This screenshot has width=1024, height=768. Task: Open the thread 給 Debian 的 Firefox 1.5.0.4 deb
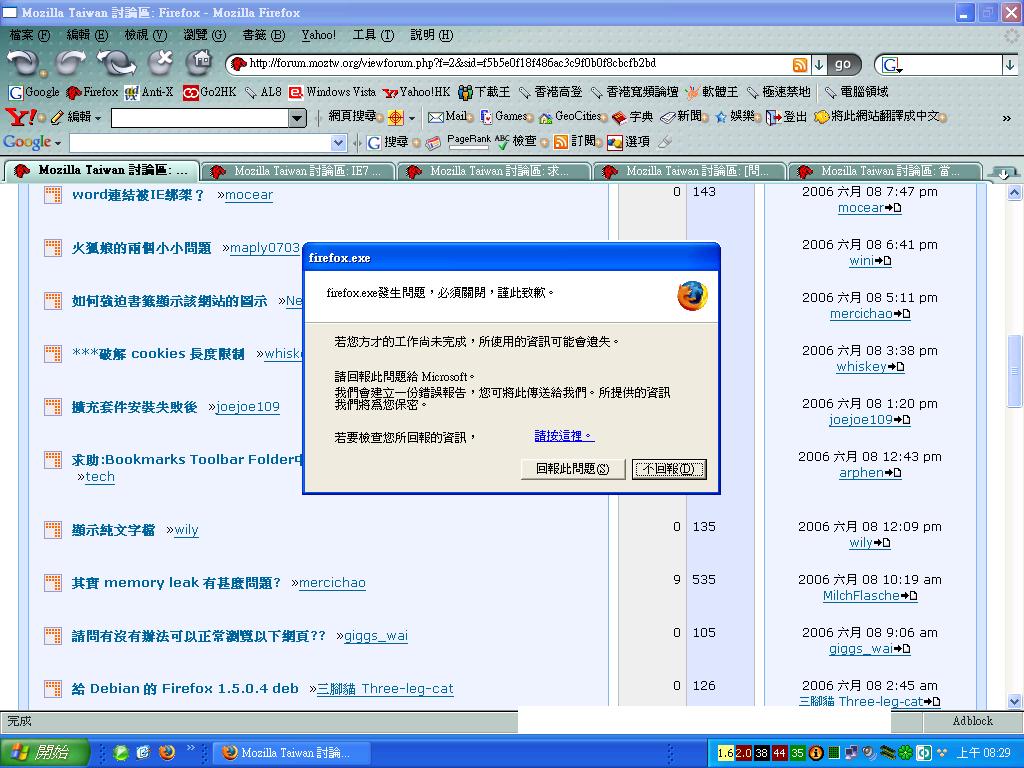(x=185, y=688)
